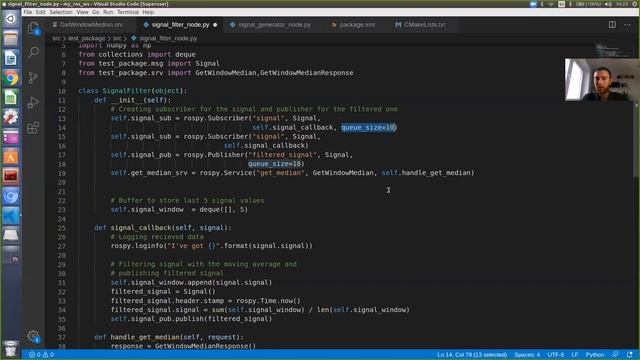The height and width of the screenshot is (360, 640).
Task: Launch Ubuntu Software from the dock
Action: [x=11, y=157]
